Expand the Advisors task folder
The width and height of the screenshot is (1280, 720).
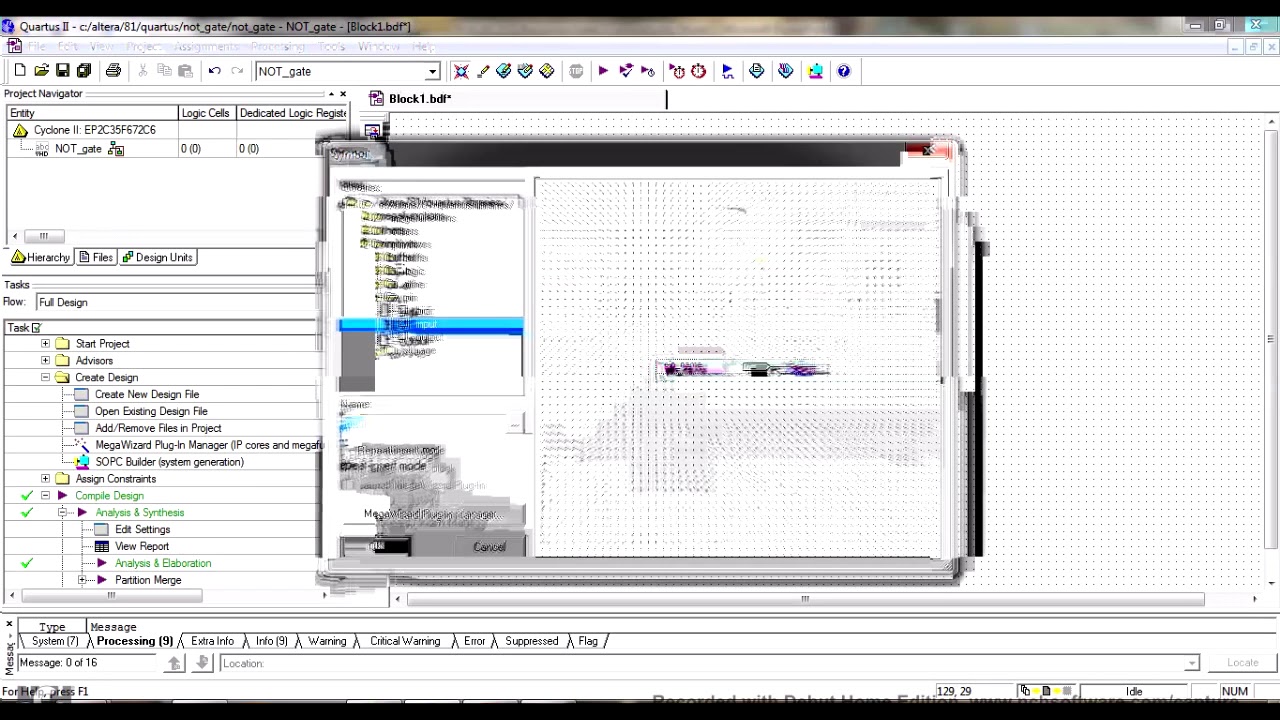(x=45, y=360)
